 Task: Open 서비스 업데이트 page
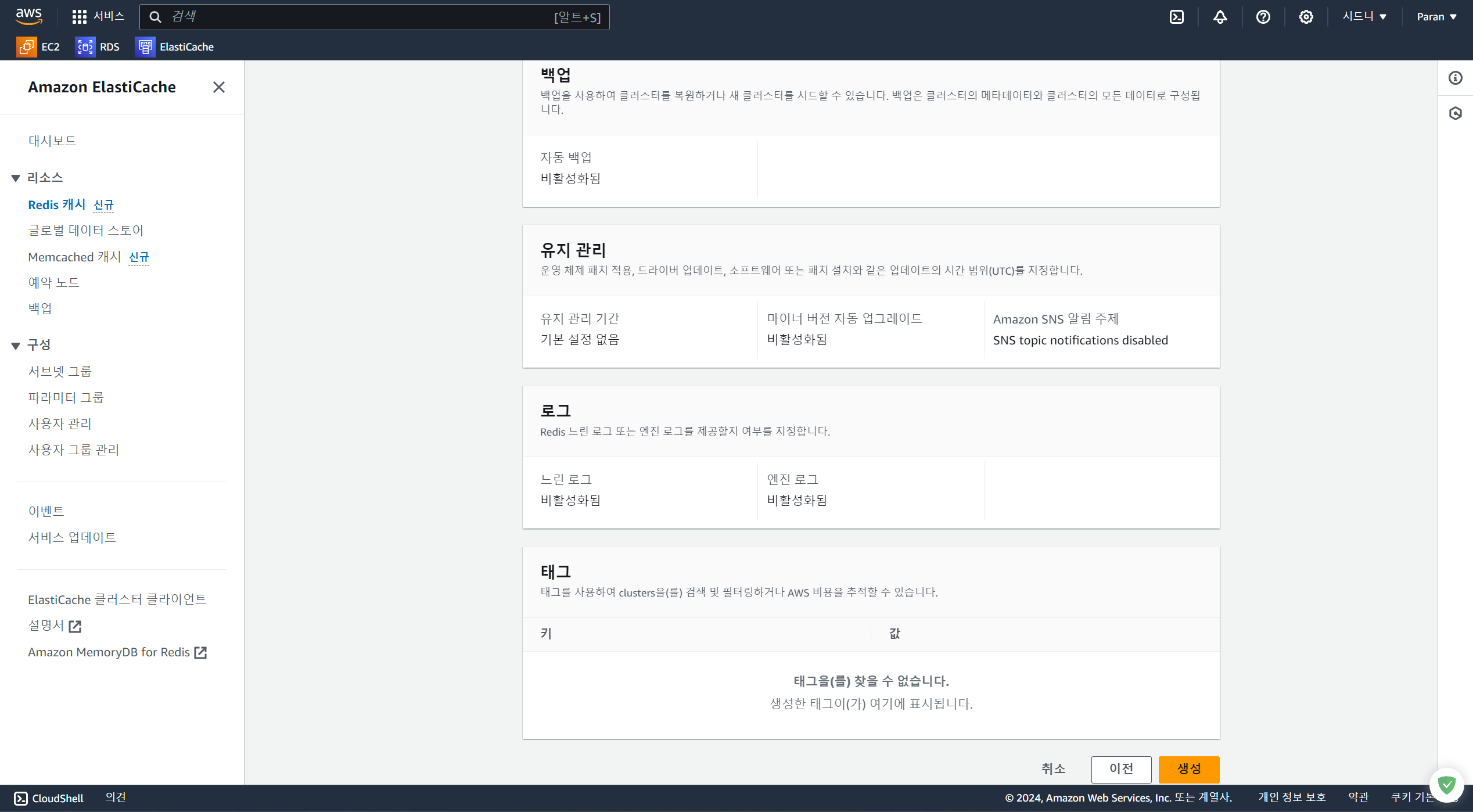72,538
